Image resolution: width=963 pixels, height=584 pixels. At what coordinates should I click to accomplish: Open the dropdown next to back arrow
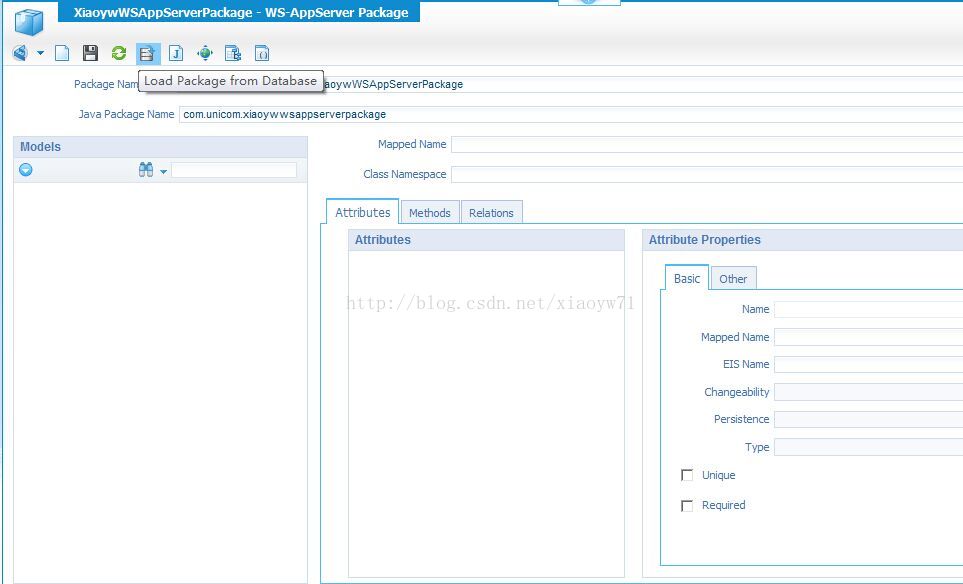coord(41,53)
